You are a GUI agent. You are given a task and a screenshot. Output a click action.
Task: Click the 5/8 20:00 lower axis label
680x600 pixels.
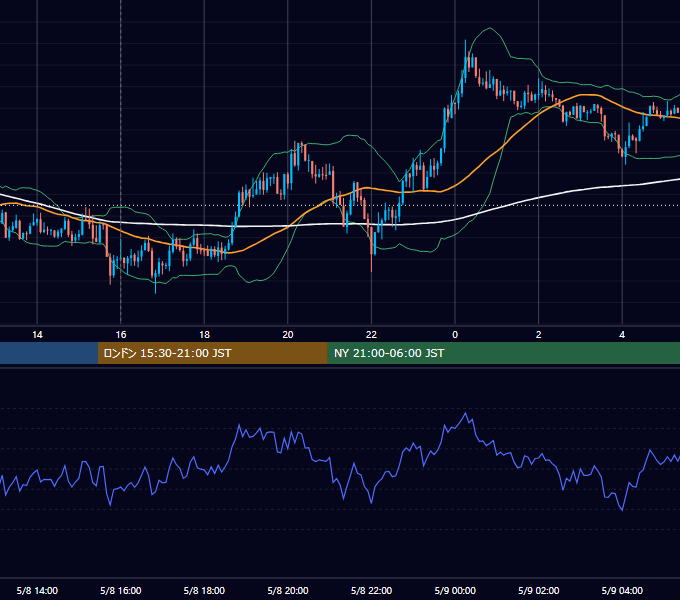coord(288,590)
